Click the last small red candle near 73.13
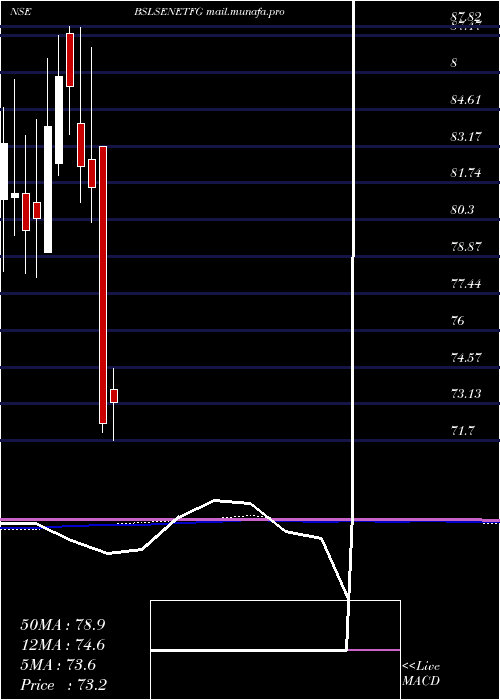The height and width of the screenshot is (700, 500). pos(114,396)
